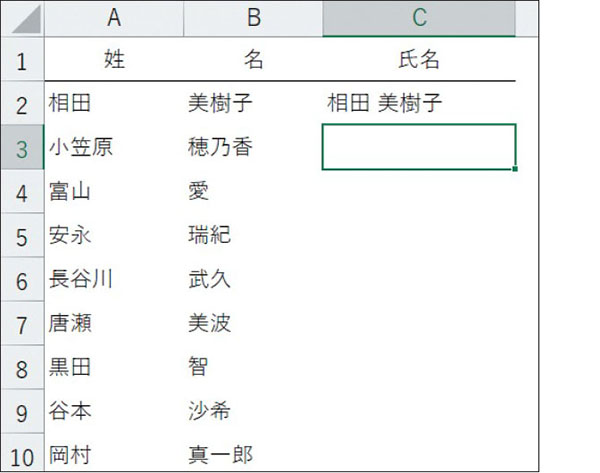Click cell containing 長谷川
Image resolution: width=600 pixels, height=473 pixels.
114,279
